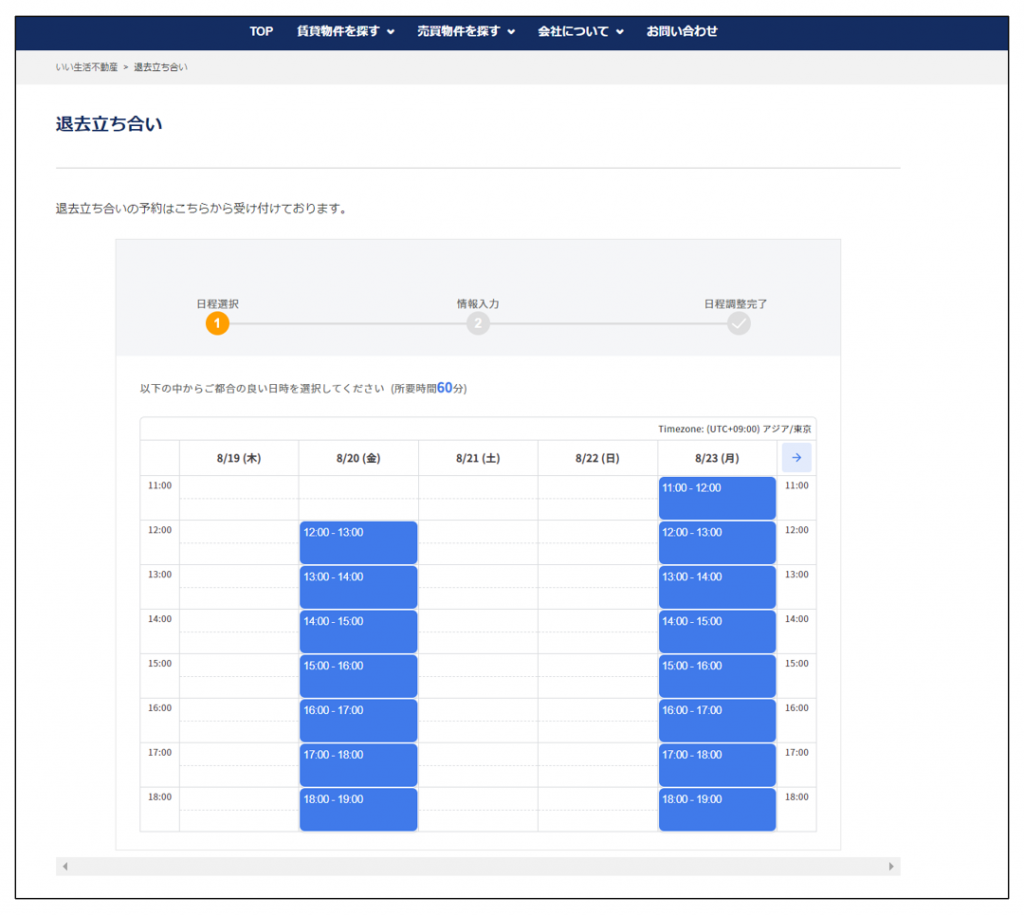Select 8/23 17:00 - 18:00 time slot
This screenshot has height=915, width=1024.
(x=716, y=765)
